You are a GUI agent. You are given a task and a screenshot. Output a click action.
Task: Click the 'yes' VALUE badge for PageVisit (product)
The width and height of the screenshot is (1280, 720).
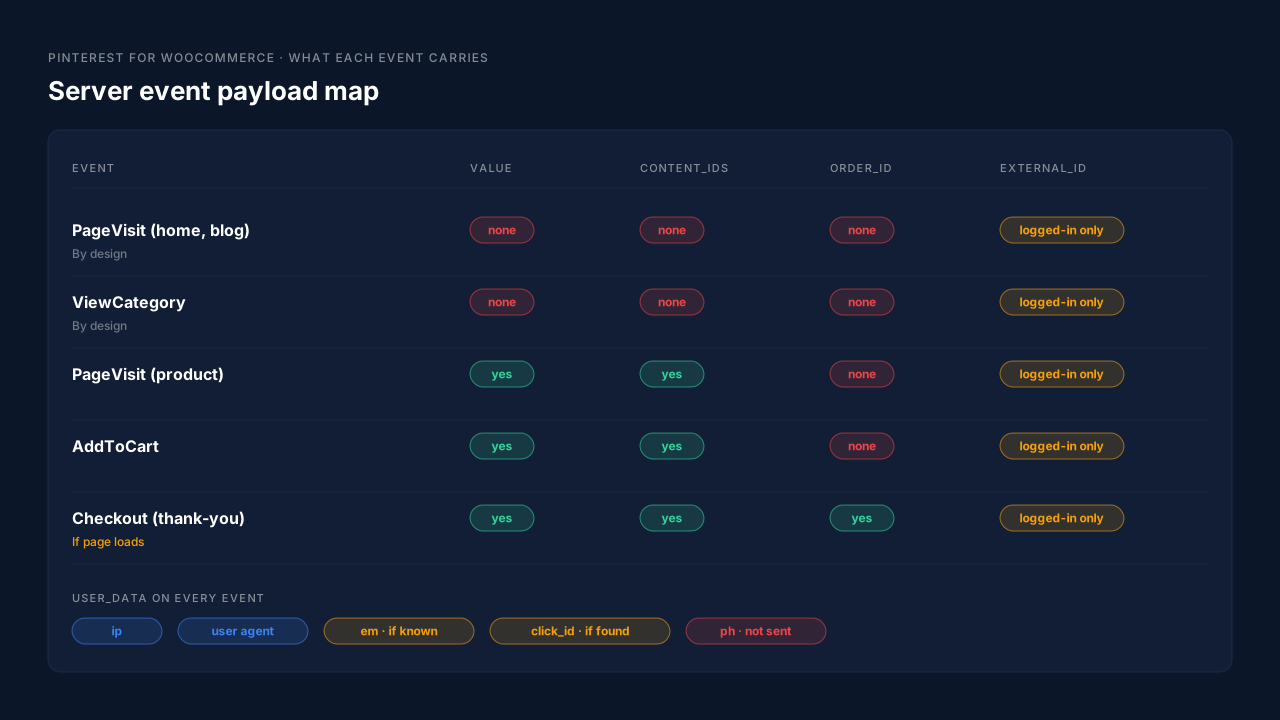[x=502, y=374]
